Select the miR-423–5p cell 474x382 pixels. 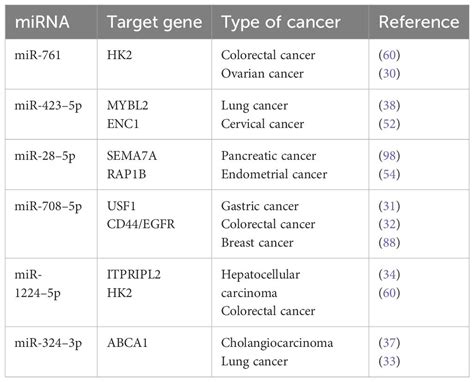point(51,115)
